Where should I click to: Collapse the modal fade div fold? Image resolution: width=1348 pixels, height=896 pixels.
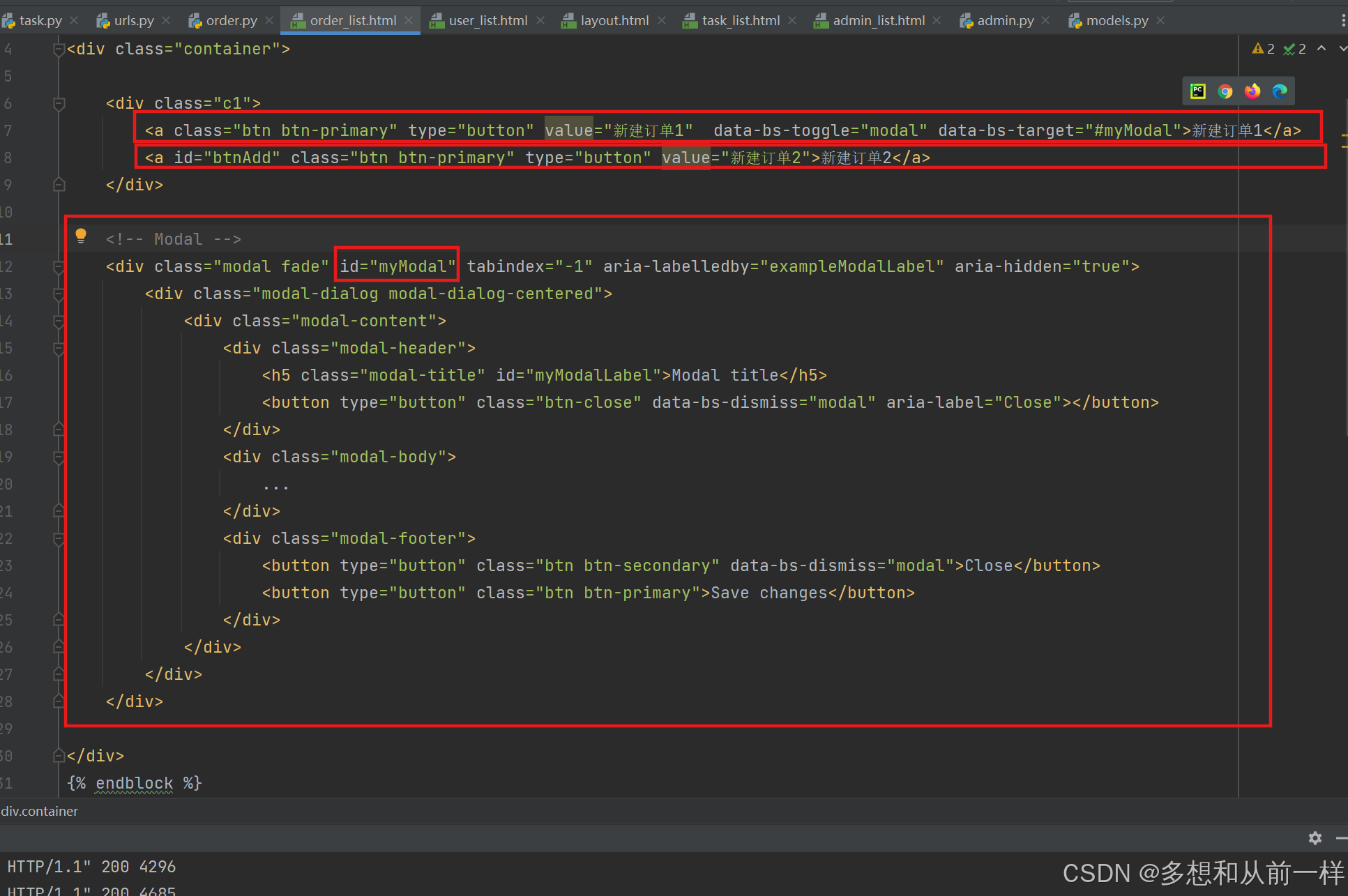59,267
